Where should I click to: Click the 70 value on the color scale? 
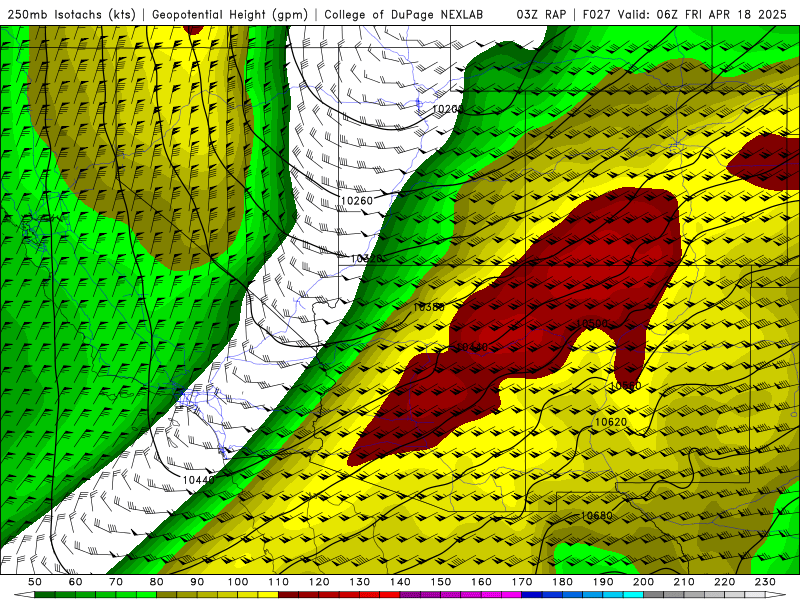point(116,582)
